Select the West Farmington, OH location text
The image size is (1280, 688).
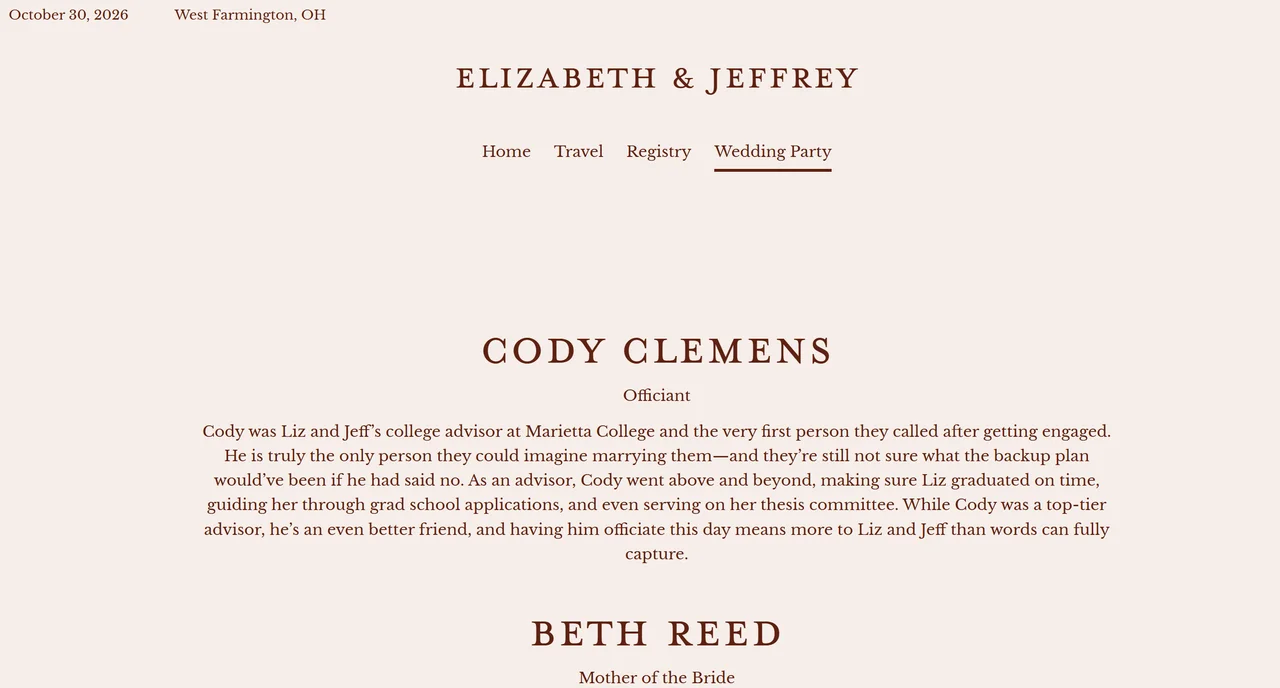249,14
